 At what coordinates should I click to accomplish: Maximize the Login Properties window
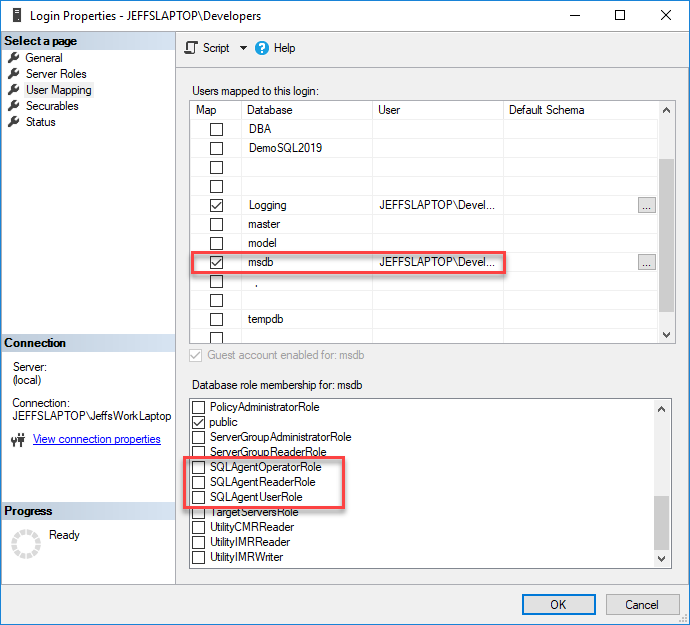[620, 15]
